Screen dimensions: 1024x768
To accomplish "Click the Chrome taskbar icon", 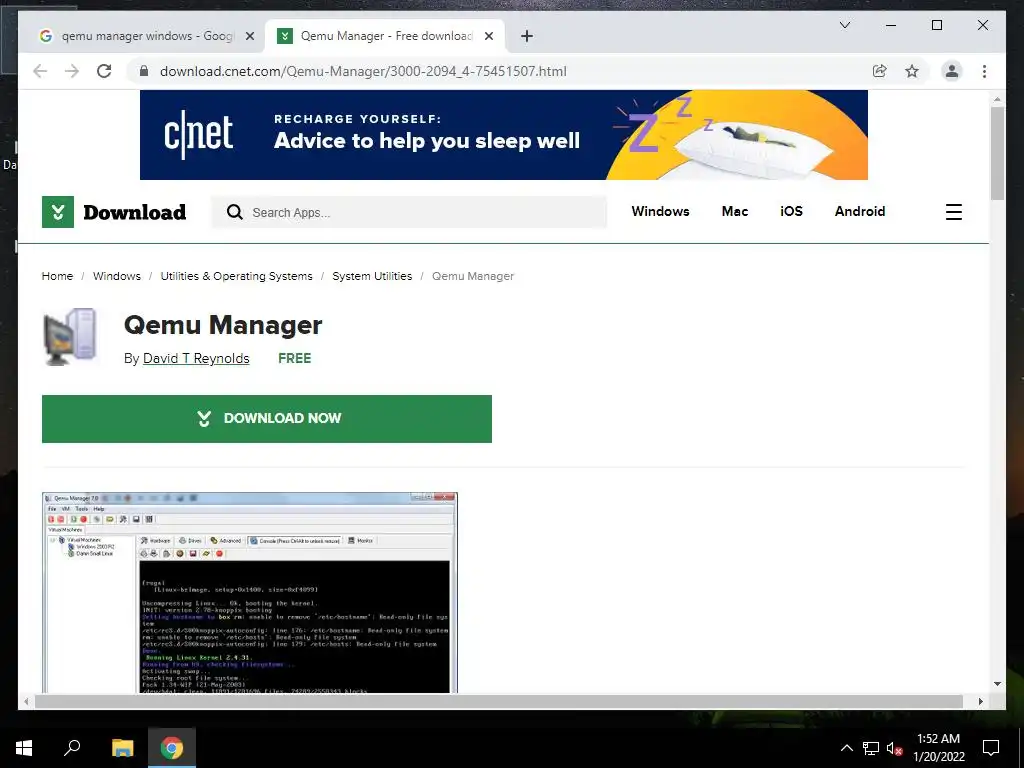I will (x=172, y=748).
